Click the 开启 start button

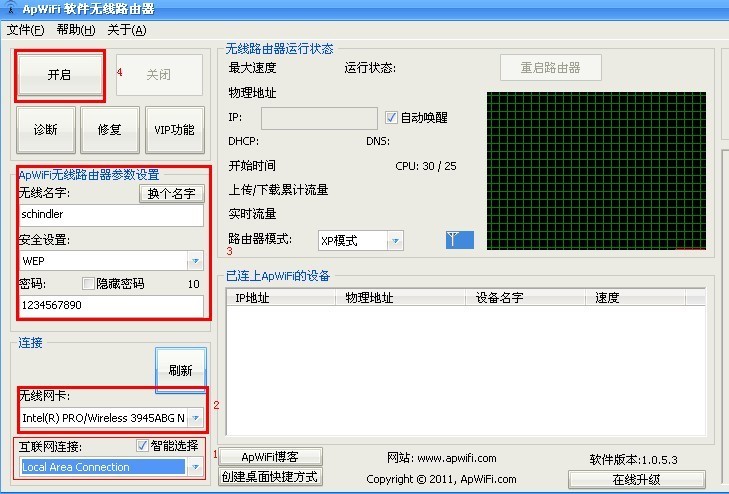coord(60,75)
